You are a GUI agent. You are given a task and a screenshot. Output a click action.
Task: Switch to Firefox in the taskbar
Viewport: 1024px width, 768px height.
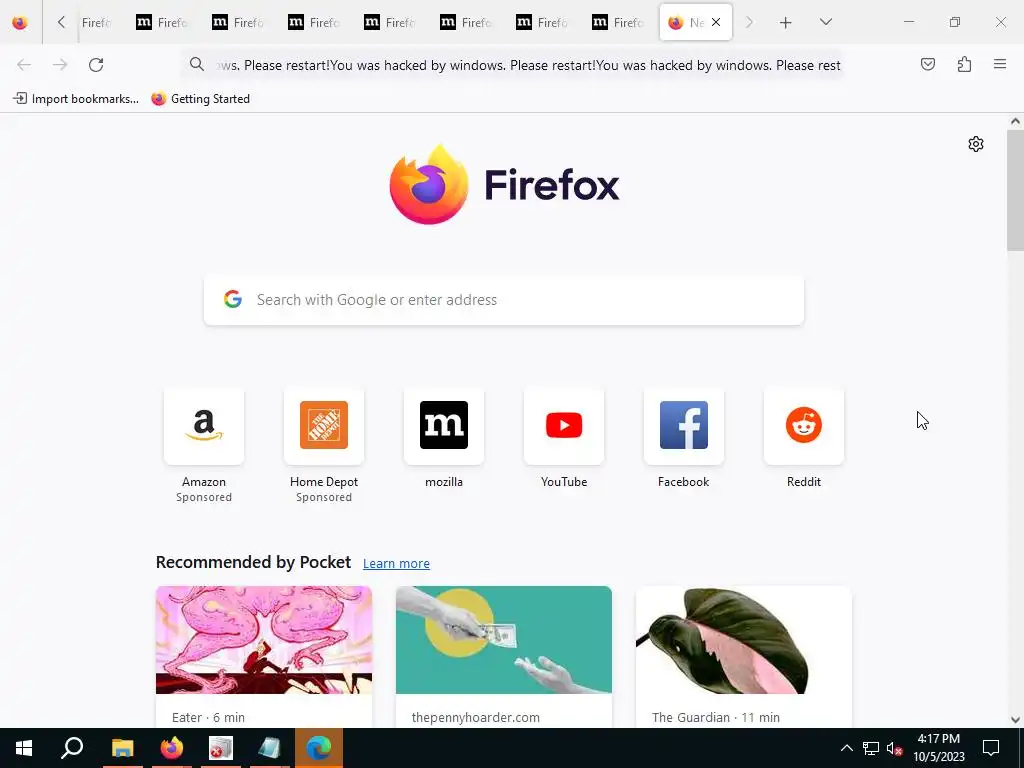coord(172,748)
